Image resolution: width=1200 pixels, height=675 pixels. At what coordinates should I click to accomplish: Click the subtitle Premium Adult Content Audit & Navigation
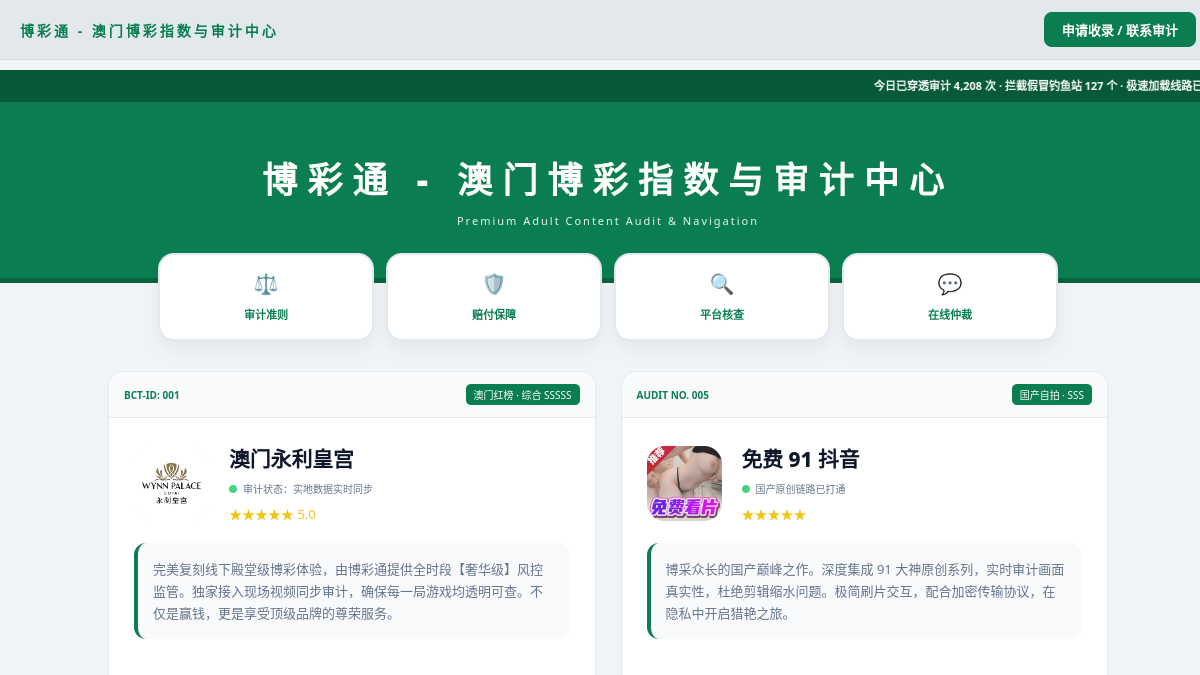[x=607, y=221]
